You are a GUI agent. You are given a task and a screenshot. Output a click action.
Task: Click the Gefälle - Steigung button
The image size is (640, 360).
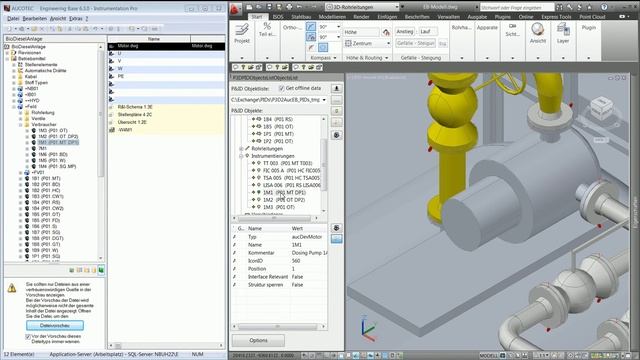416,43
